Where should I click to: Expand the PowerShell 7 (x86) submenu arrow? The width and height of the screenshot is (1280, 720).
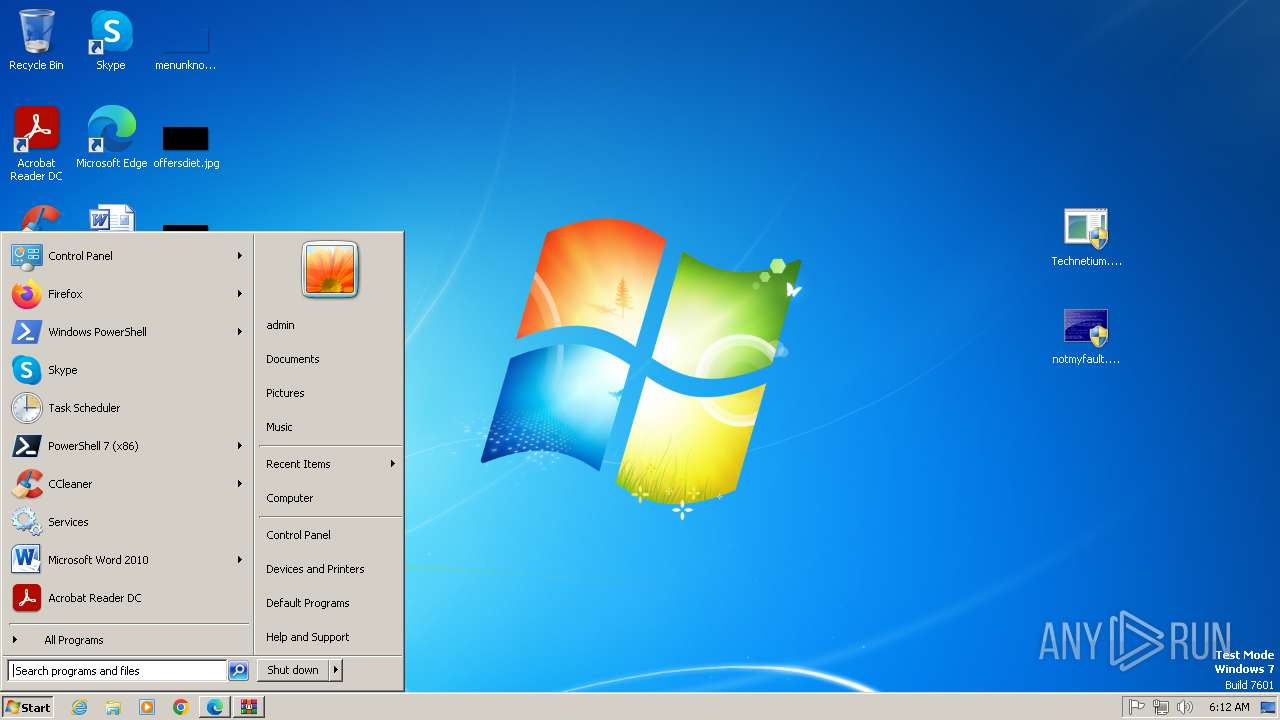tap(240, 446)
